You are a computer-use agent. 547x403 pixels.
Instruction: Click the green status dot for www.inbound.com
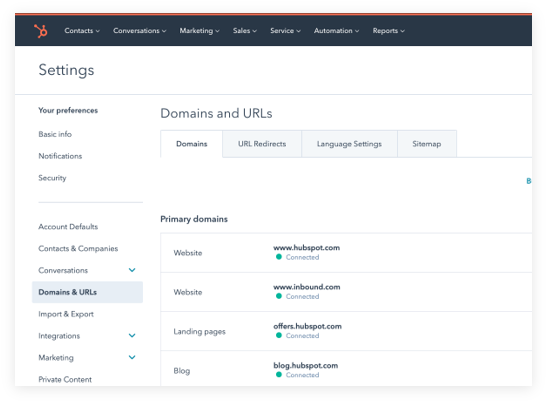tap(279, 296)
